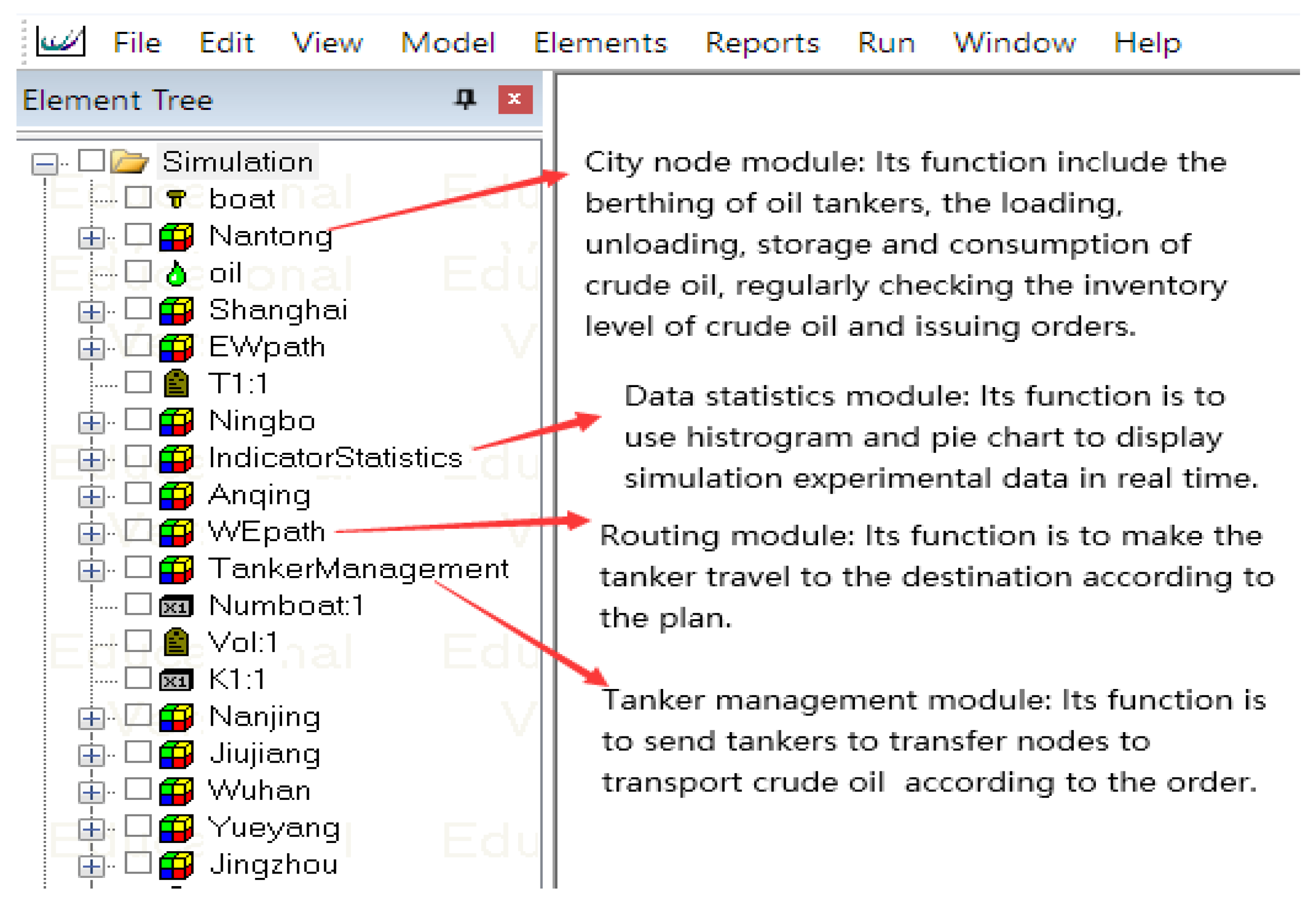Click the Shanghai module cube icon
Image resolution: width=1316 pixels, height=906 pixels.
pos(176,311)
